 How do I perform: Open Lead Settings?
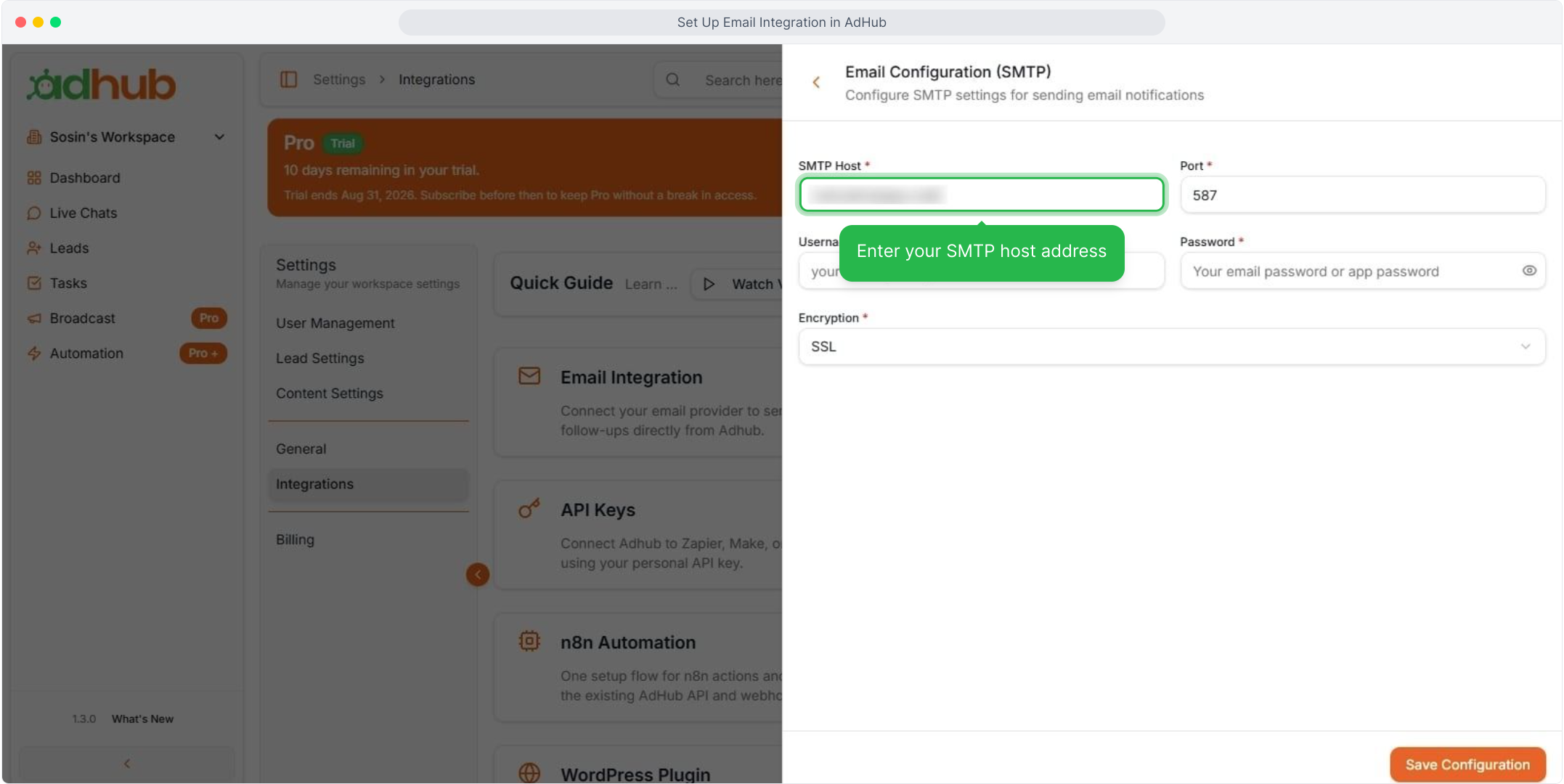tap(320, 358)
